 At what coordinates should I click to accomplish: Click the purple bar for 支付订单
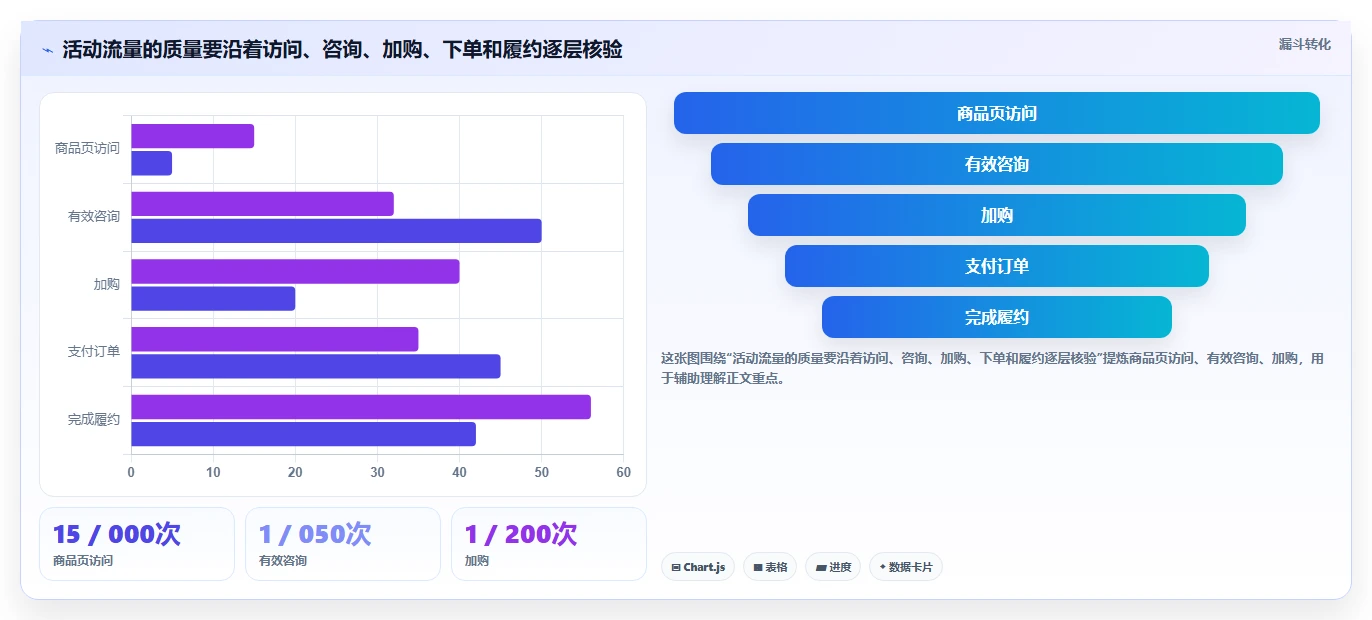275,339
